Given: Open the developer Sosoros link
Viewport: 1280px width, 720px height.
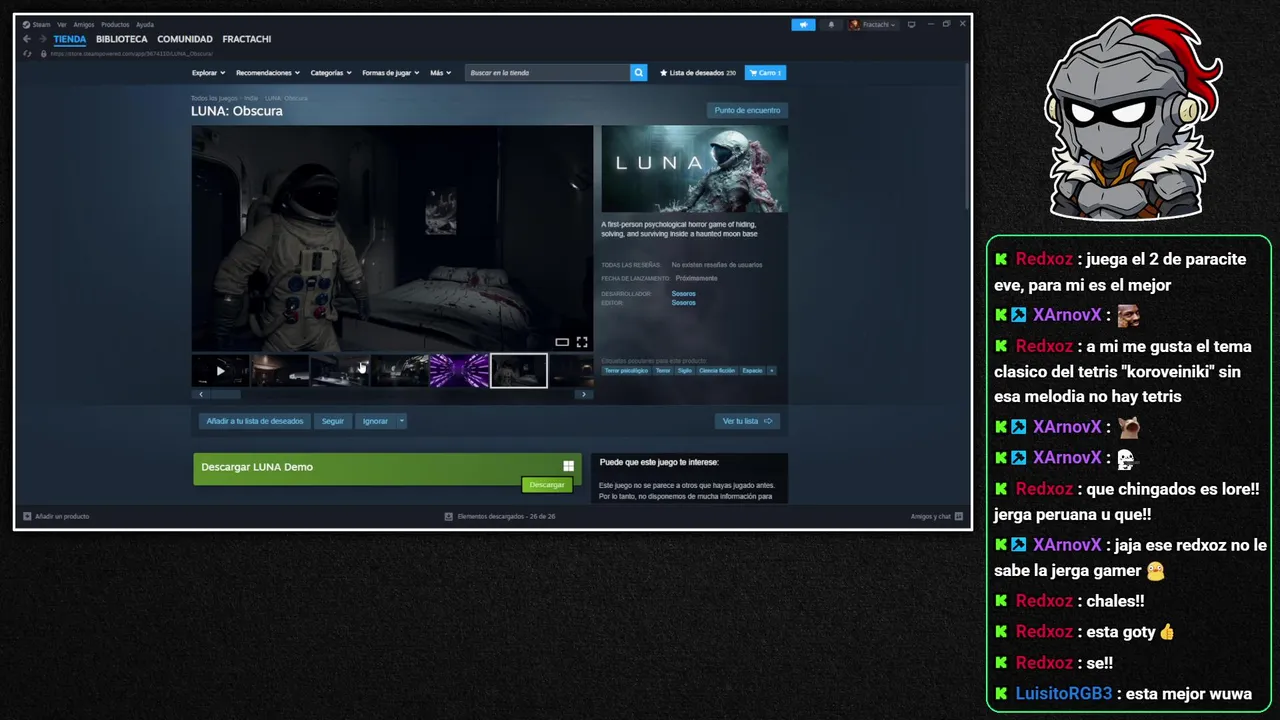Looking at the screenshot, I should pyautogui.click(x=683, y=294).
